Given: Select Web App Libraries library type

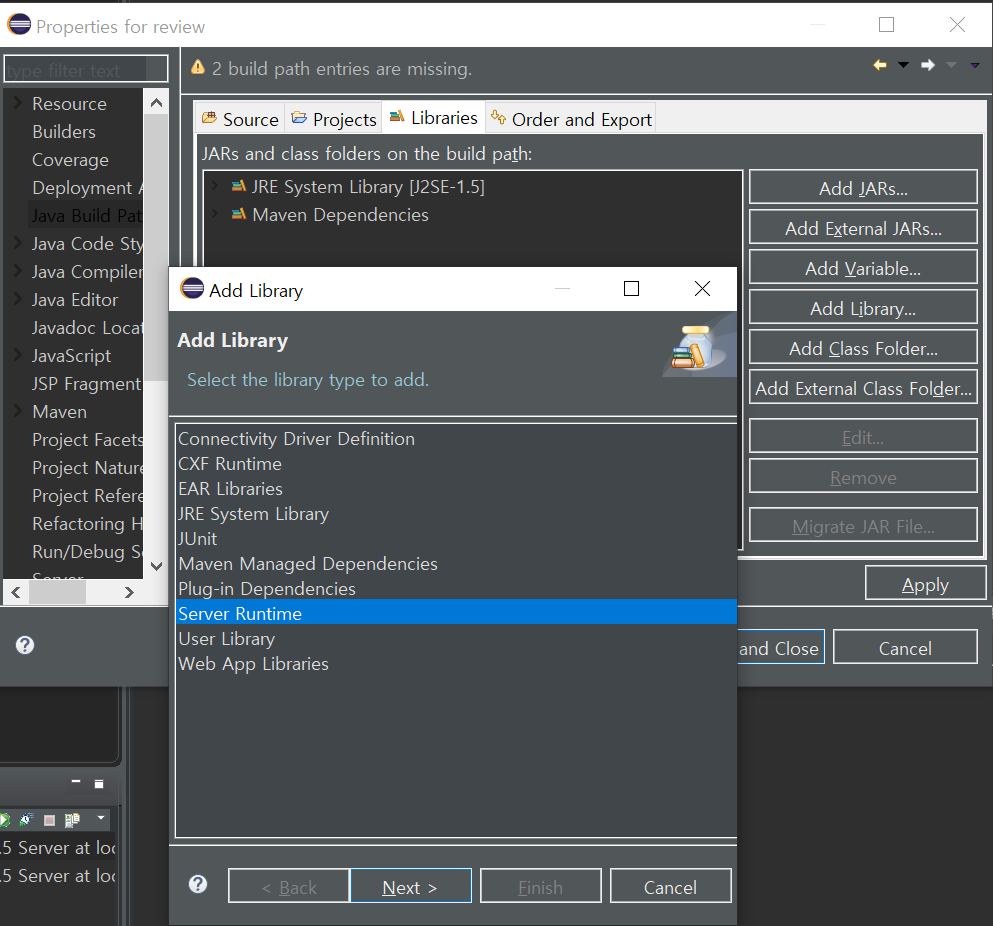Looking at the screenshot, I should pyautogui.click(x=456, y=663).
